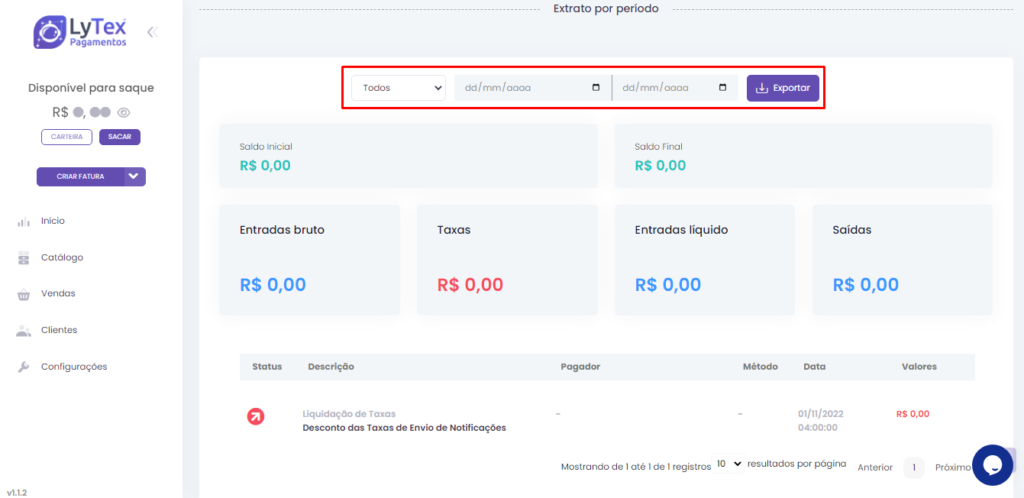1024x498 pixels.
Task: Open the Vendas menu item
Action: (58, 294)
